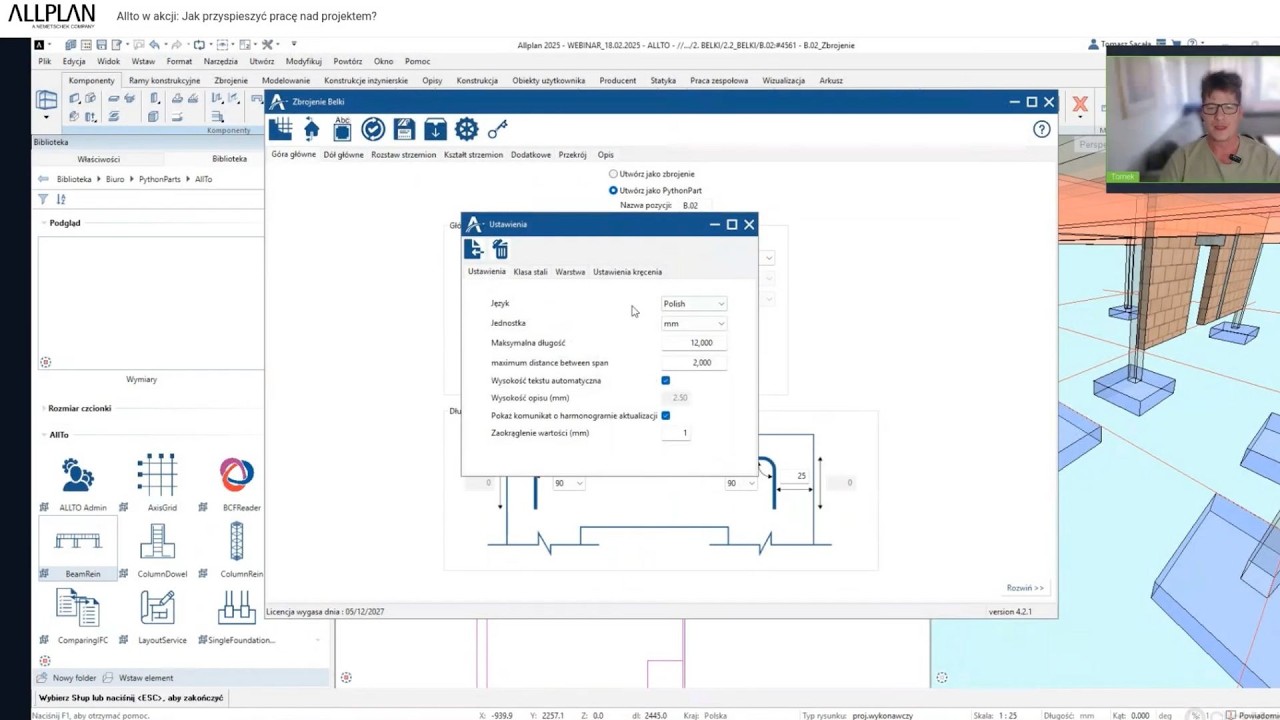
Task: Switch to Właściwości panel tab
Action: pos(98,159)
